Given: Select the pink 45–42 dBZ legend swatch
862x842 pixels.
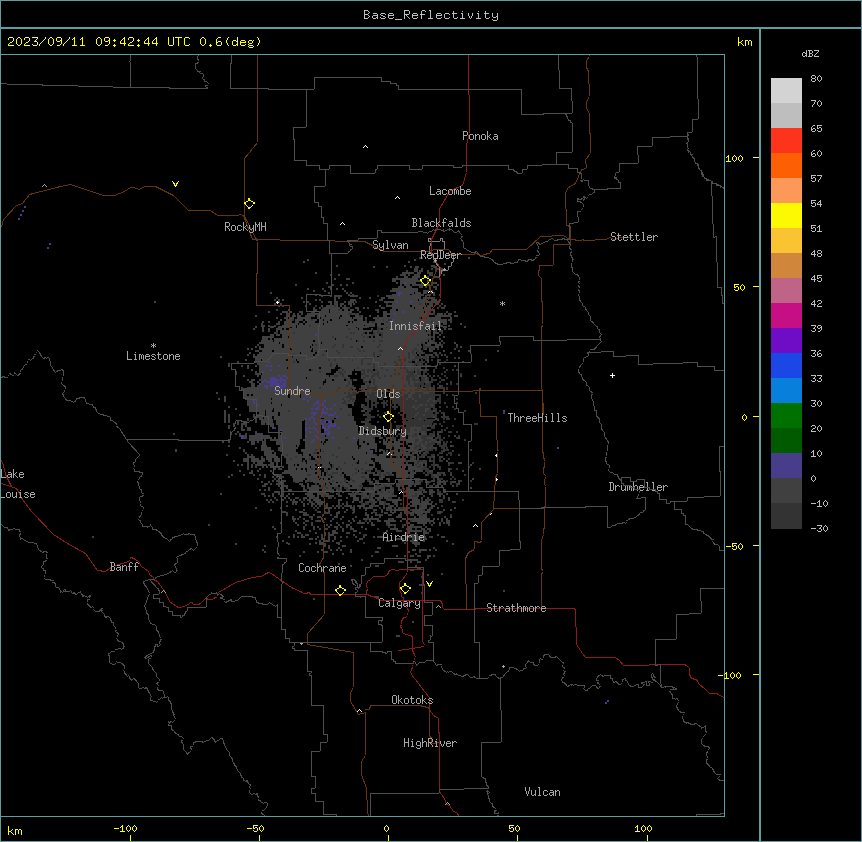Looking at the screenshot, I should pyautogui.click(x=786, y=291).
